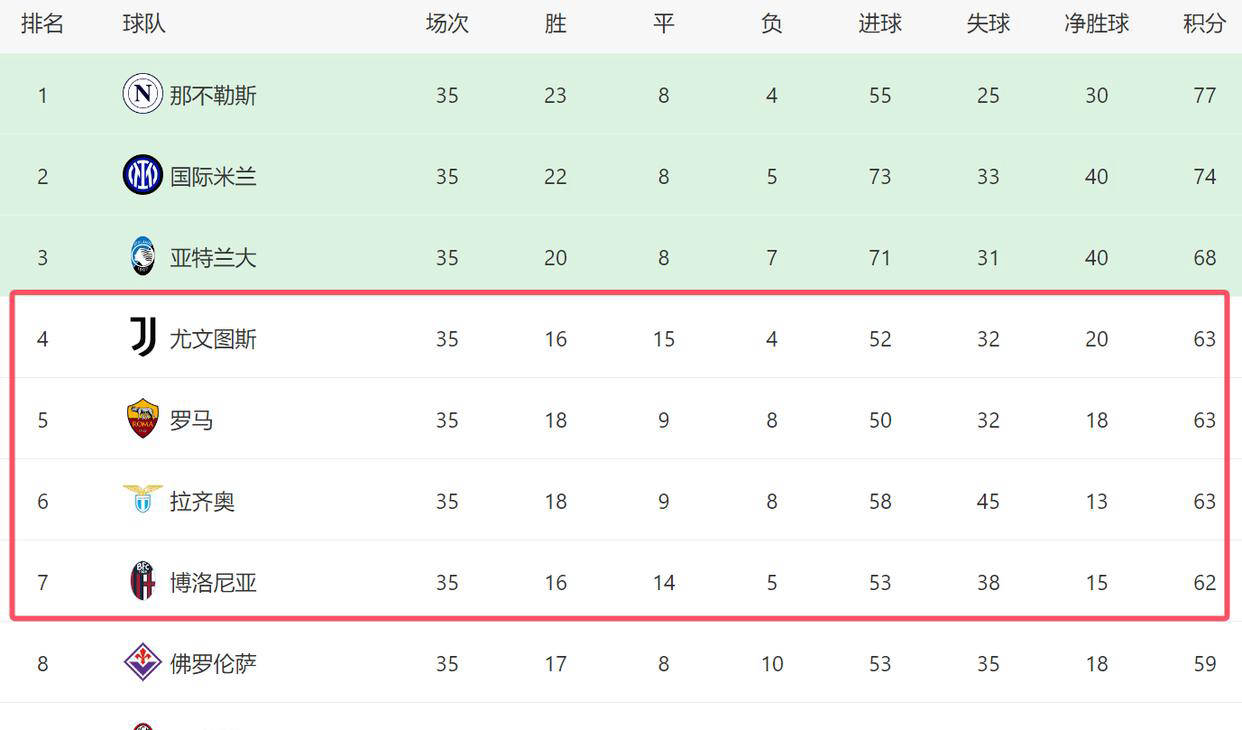
Task: Click the 拉齐奥 team name
Action: point(202,501)
